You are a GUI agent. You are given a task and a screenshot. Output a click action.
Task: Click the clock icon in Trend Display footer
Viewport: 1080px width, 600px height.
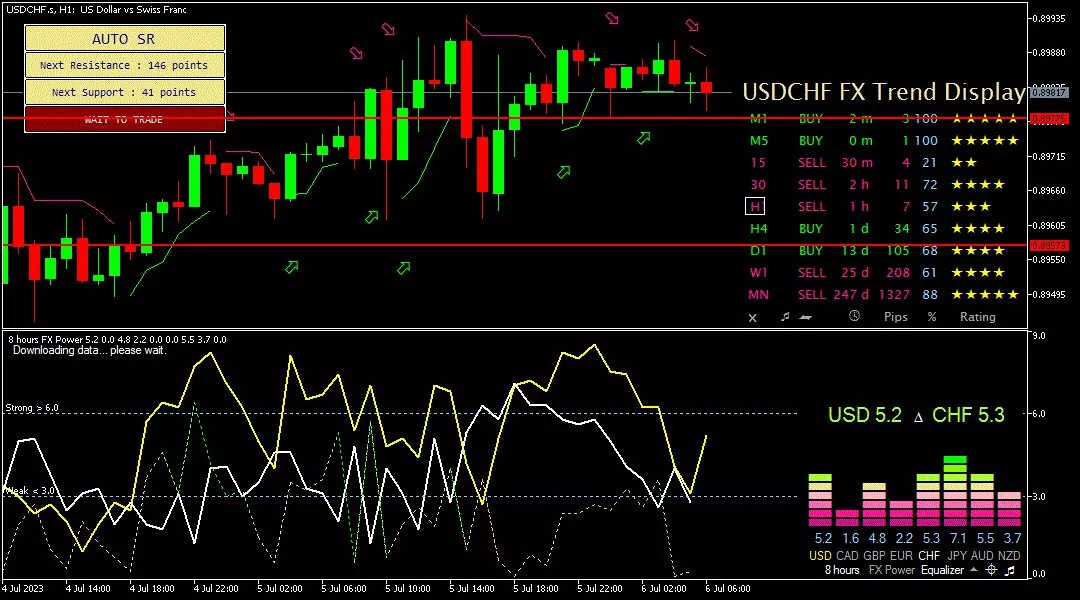(854, 315)
